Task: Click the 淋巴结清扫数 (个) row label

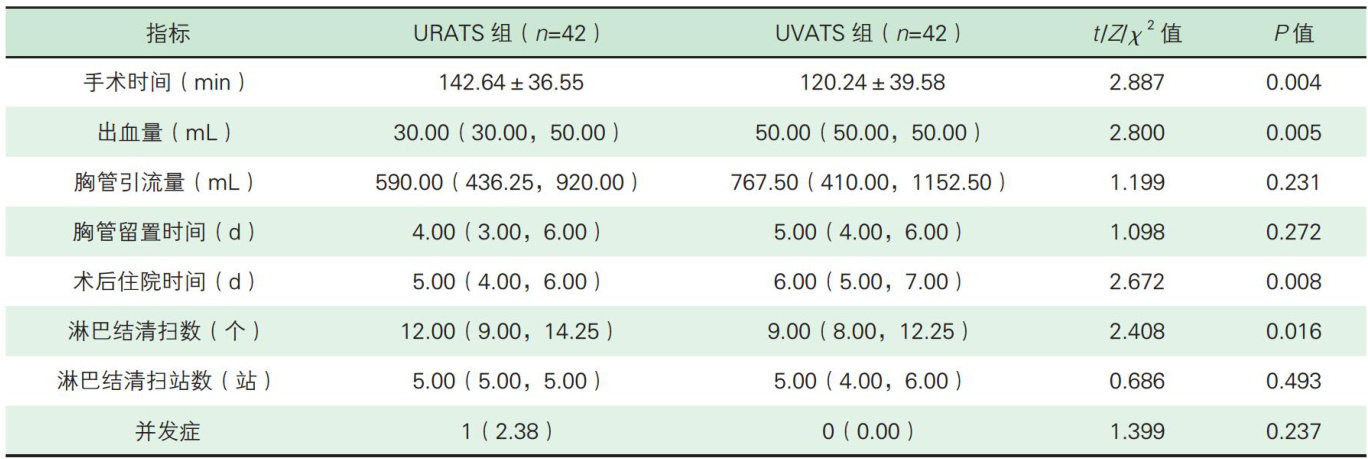Action: [167, 332]
